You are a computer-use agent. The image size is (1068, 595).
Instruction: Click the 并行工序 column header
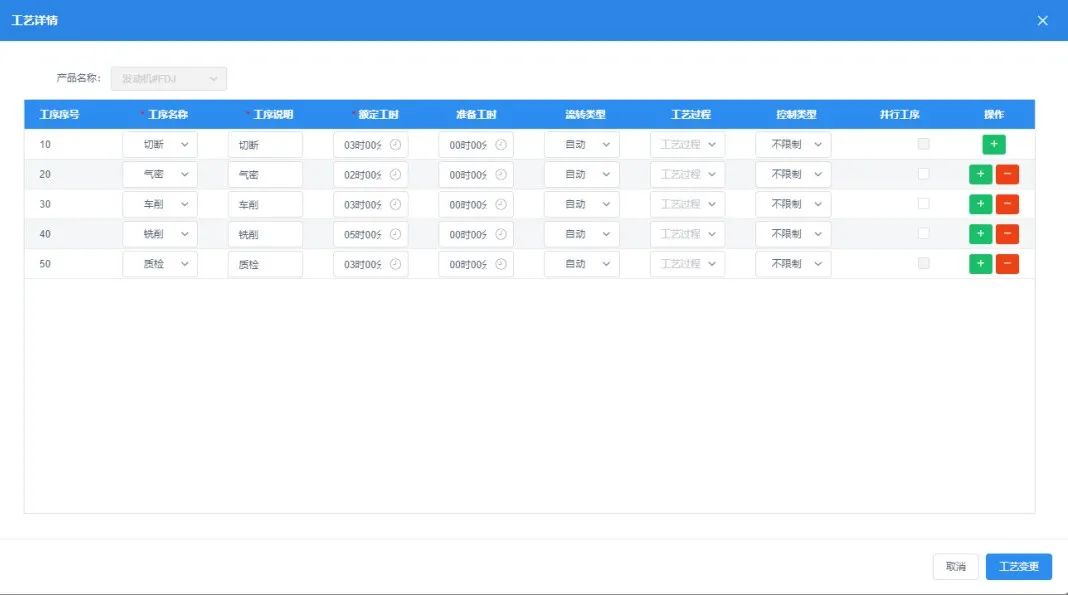point(899,114)
